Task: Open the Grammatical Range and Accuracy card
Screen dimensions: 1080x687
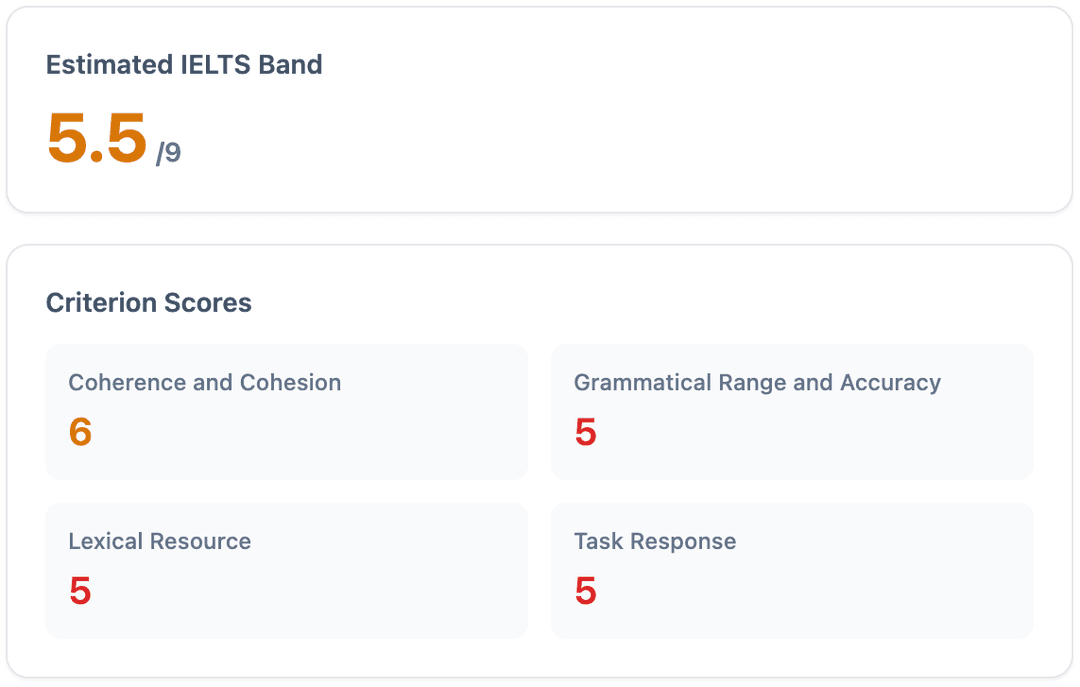Action: 792,412
